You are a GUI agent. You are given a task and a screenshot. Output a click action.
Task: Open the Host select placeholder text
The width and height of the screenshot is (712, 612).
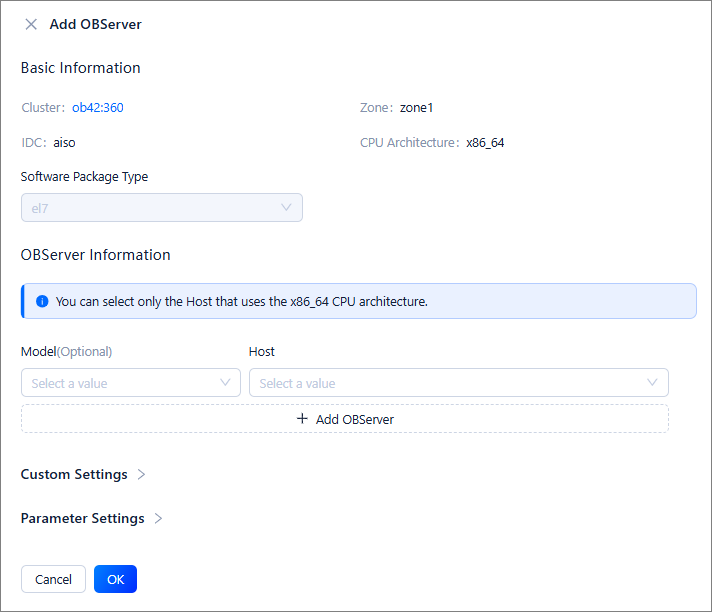[298, 383]
